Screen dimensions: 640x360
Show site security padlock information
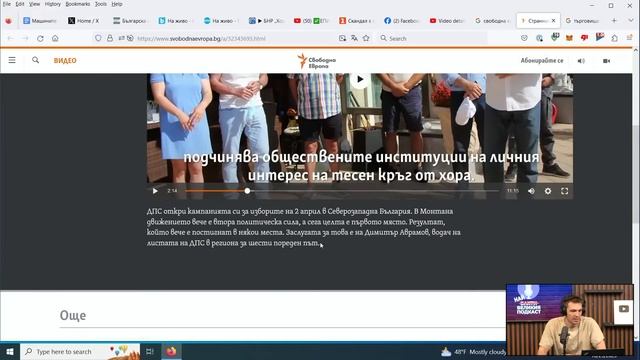point(110,38)
